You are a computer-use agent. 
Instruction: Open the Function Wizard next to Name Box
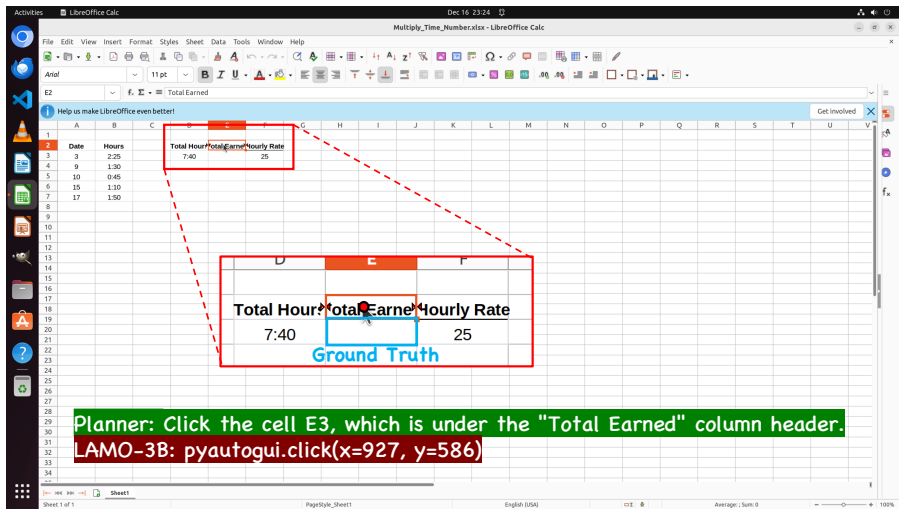pyautogui.click(x=130, y=92)
